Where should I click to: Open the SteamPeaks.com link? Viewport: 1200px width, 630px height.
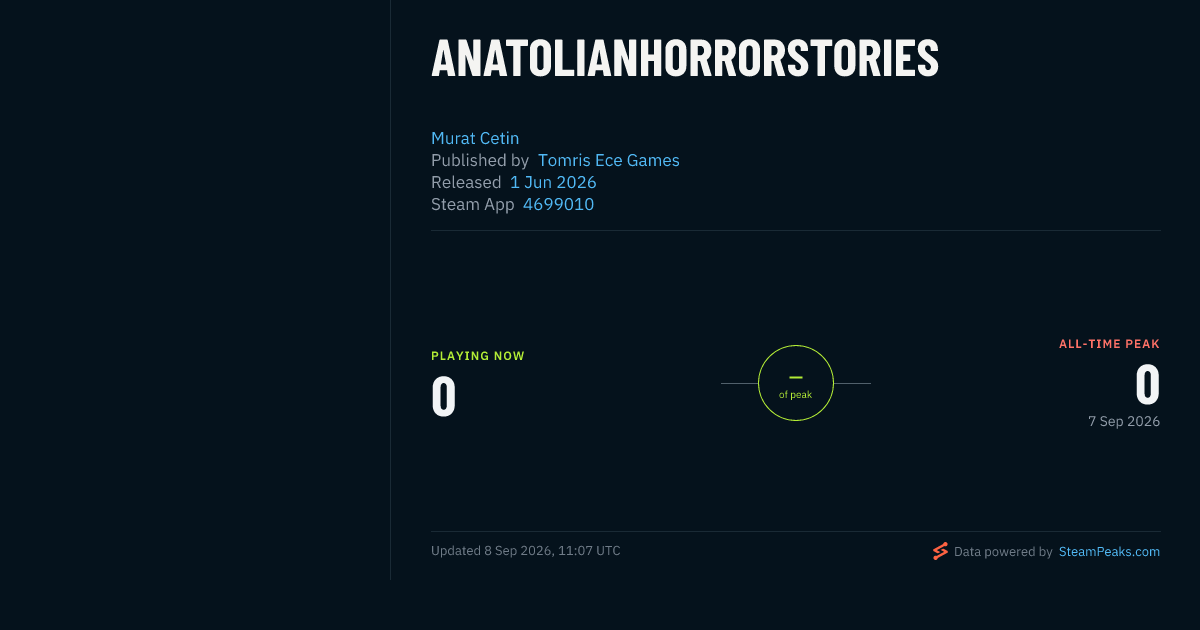[1109, 551]
